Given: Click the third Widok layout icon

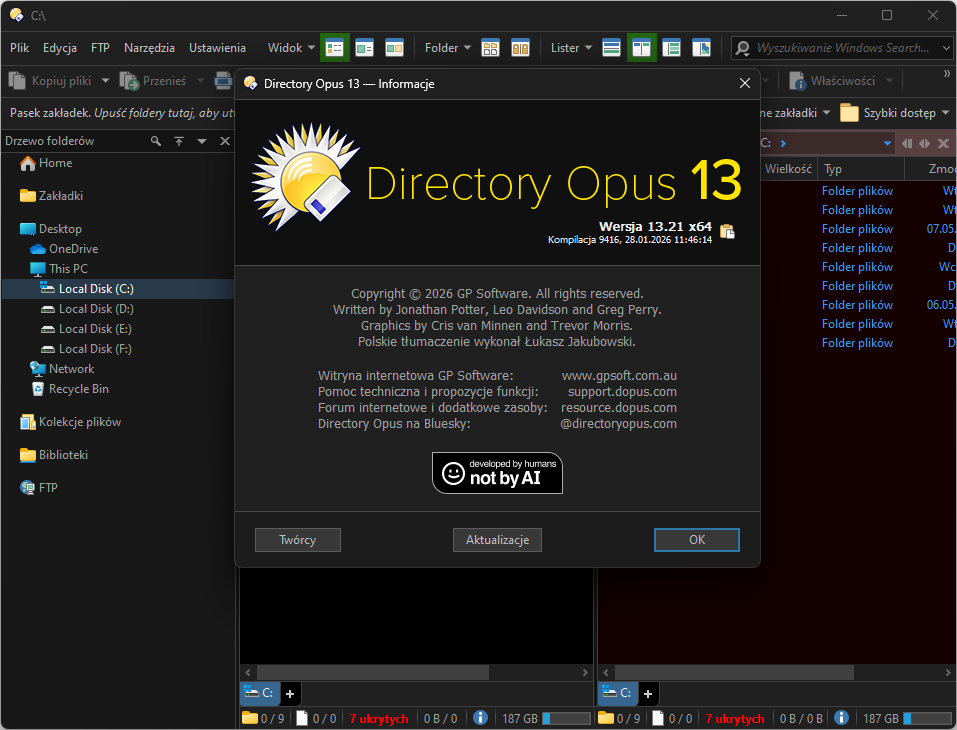Looking at the screenshot, I should tap(394, 48).
